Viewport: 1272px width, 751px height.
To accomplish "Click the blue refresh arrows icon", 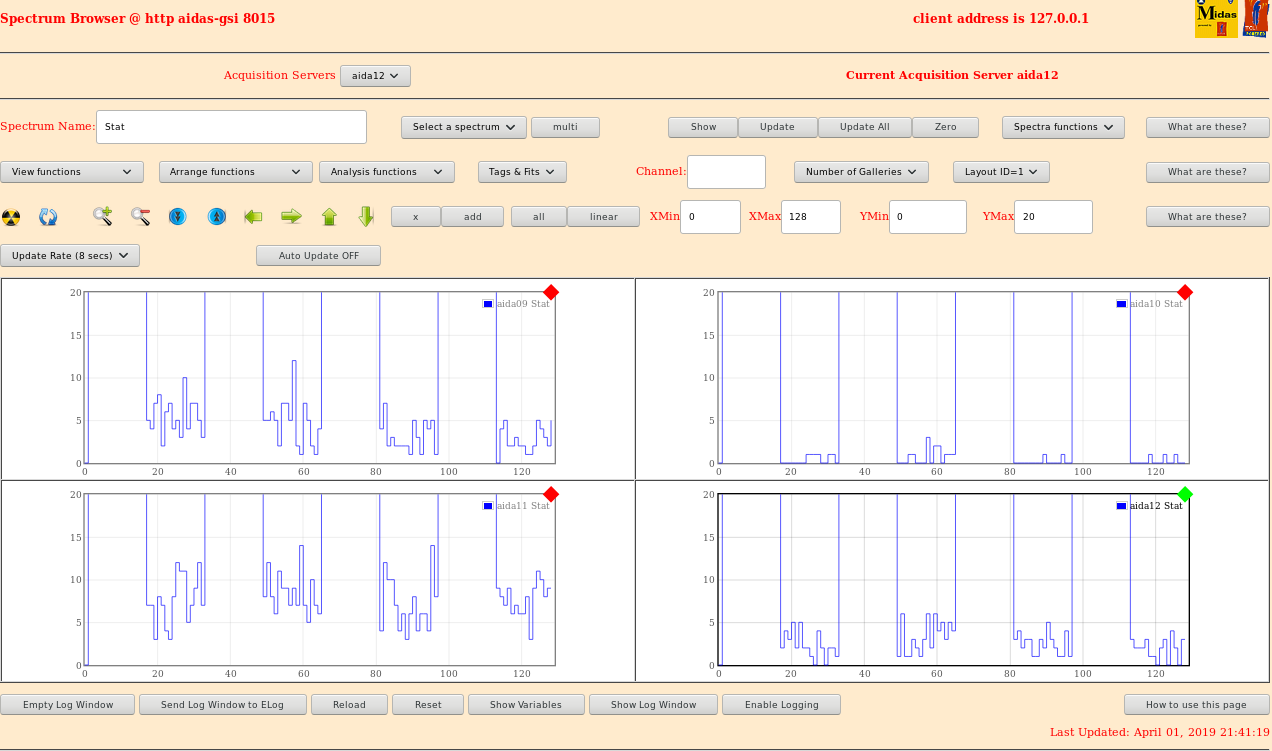I will pyautogui.click(x=48, y=217).
